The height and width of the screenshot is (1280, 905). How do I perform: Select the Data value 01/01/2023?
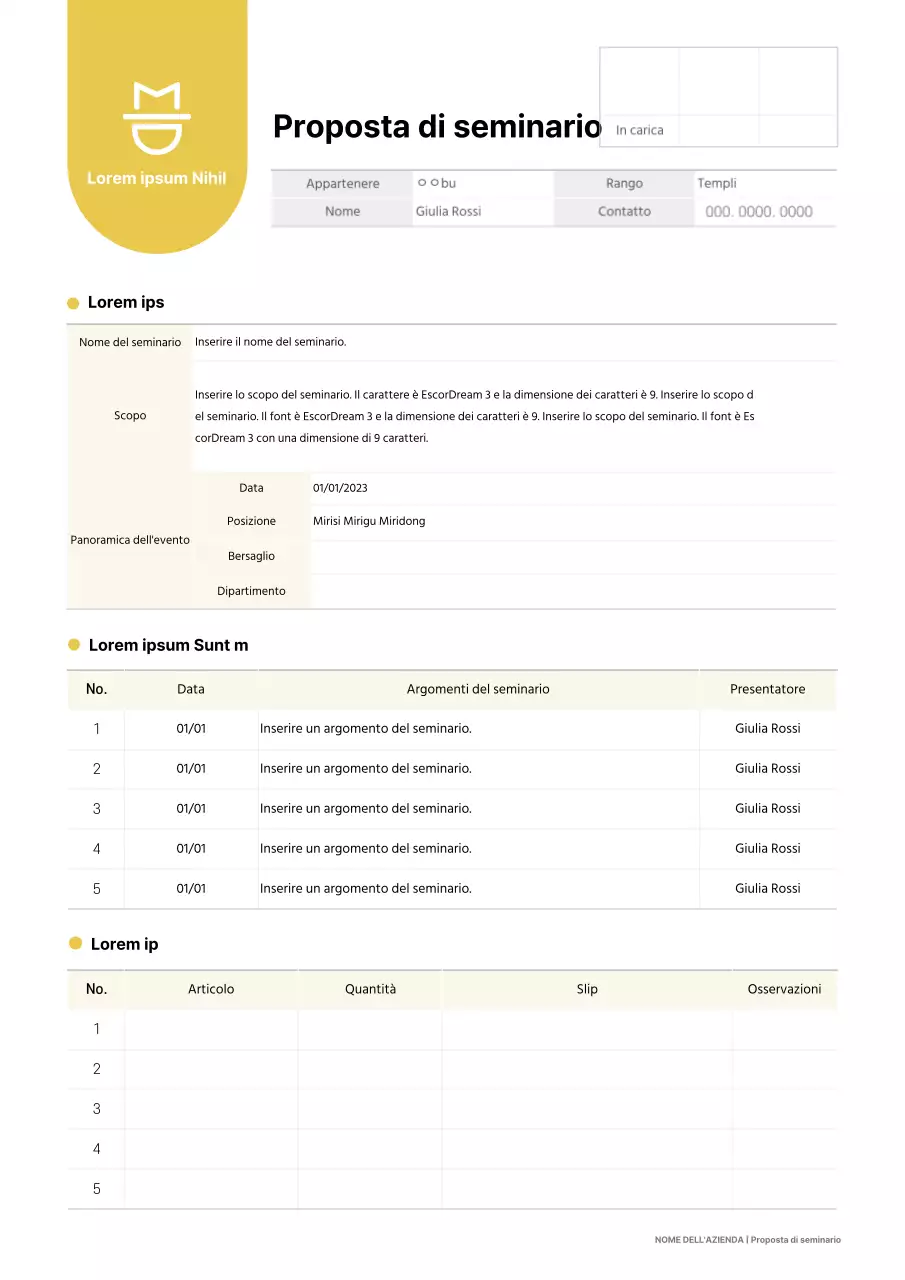point(340,487)
